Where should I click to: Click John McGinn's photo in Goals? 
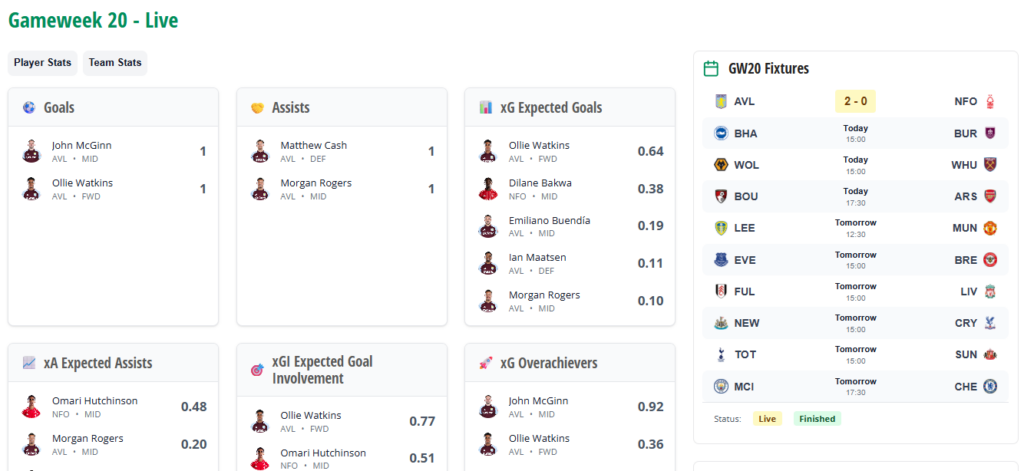[30, 151]
